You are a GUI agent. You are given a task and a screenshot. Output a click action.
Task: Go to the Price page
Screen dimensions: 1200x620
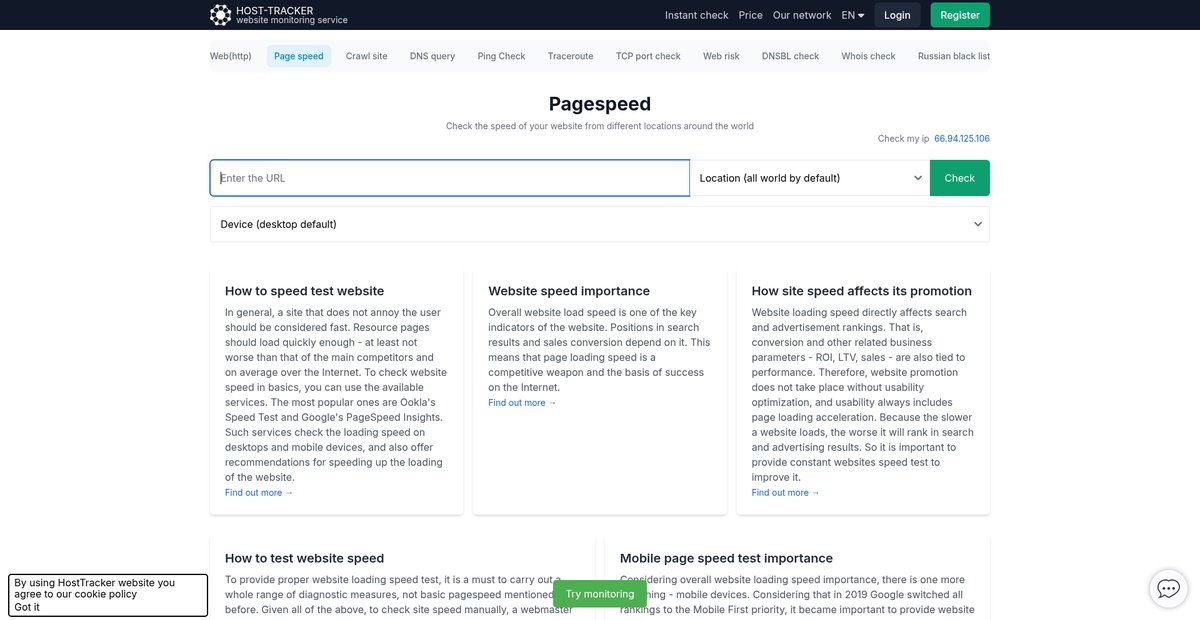click(x=751, y=15)
